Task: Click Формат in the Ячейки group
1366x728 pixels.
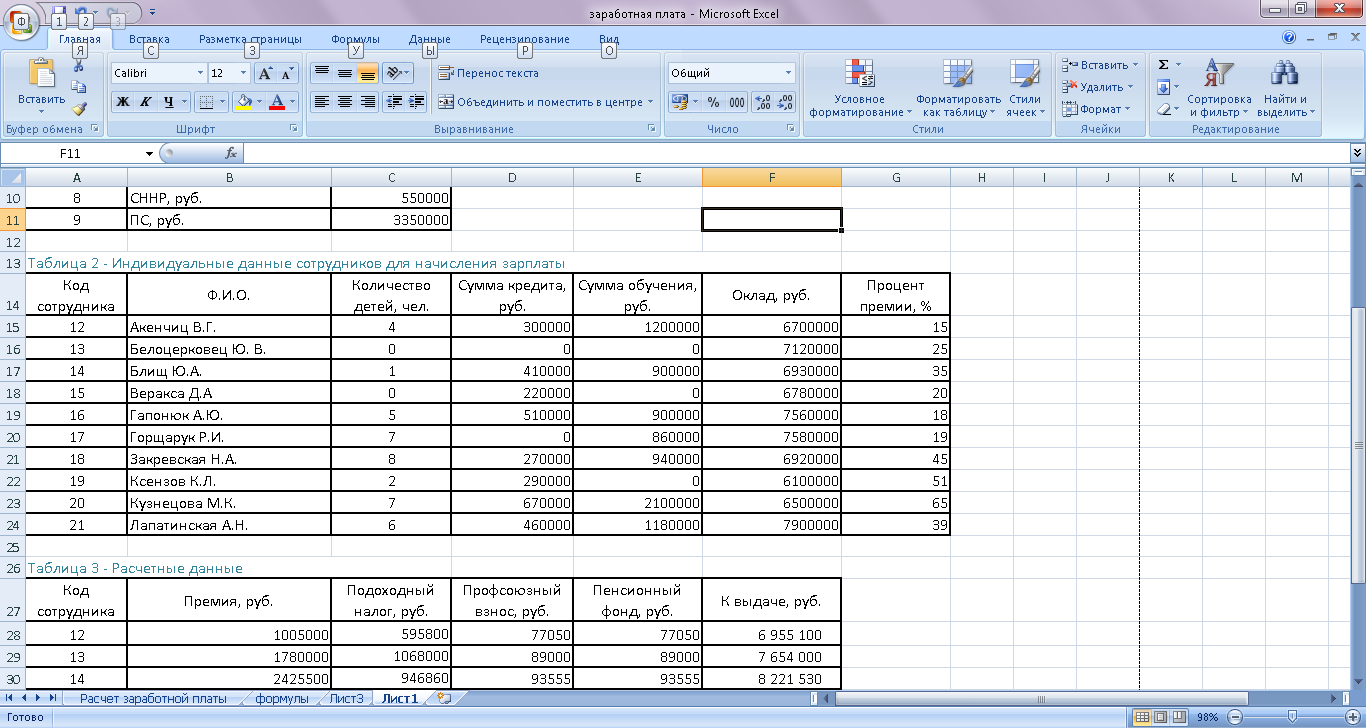Action: [1096, 109]
